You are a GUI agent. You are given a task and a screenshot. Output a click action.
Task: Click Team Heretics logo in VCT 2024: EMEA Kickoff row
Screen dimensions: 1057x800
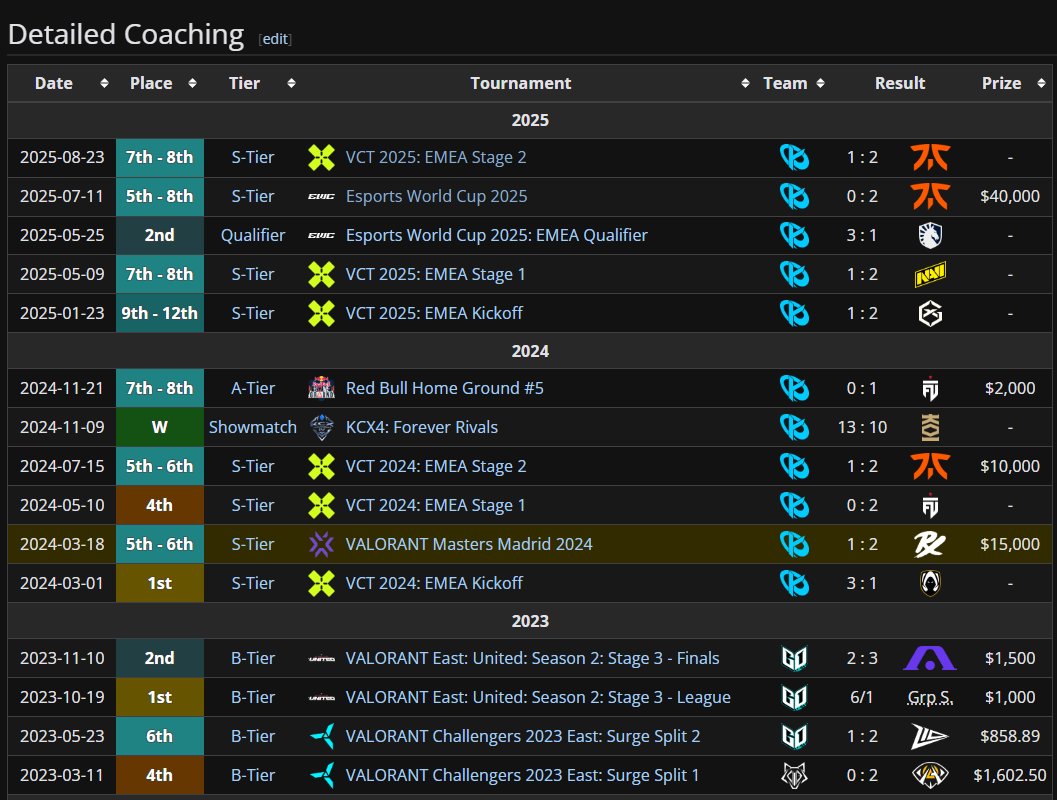pos(930,583)
